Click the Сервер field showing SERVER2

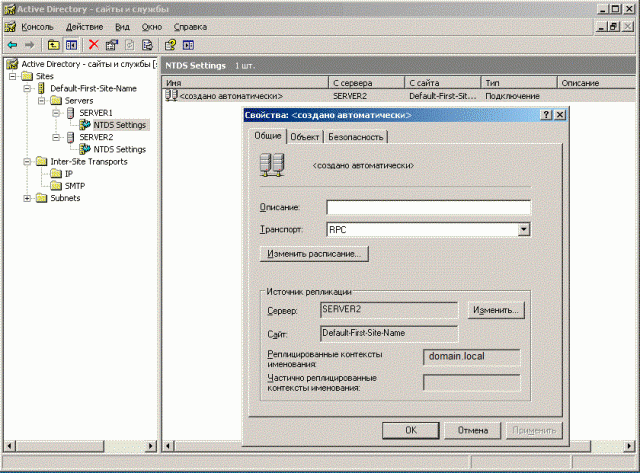[x=389, y=310]
